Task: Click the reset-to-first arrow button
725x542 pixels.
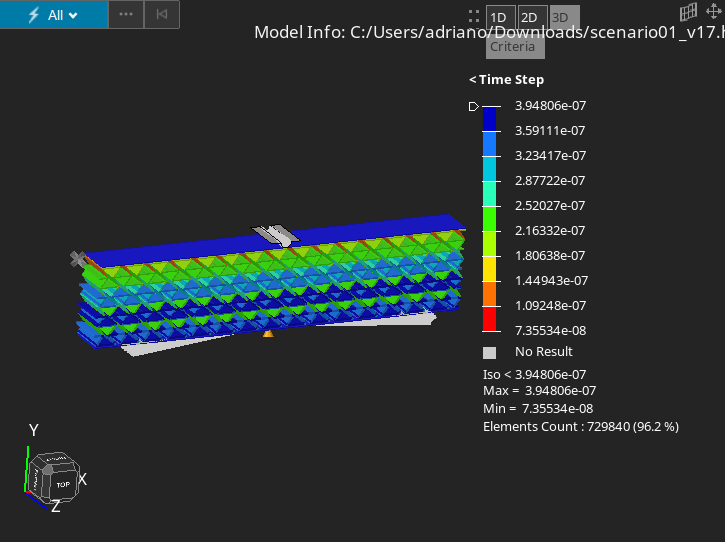Action: (162, 15)
